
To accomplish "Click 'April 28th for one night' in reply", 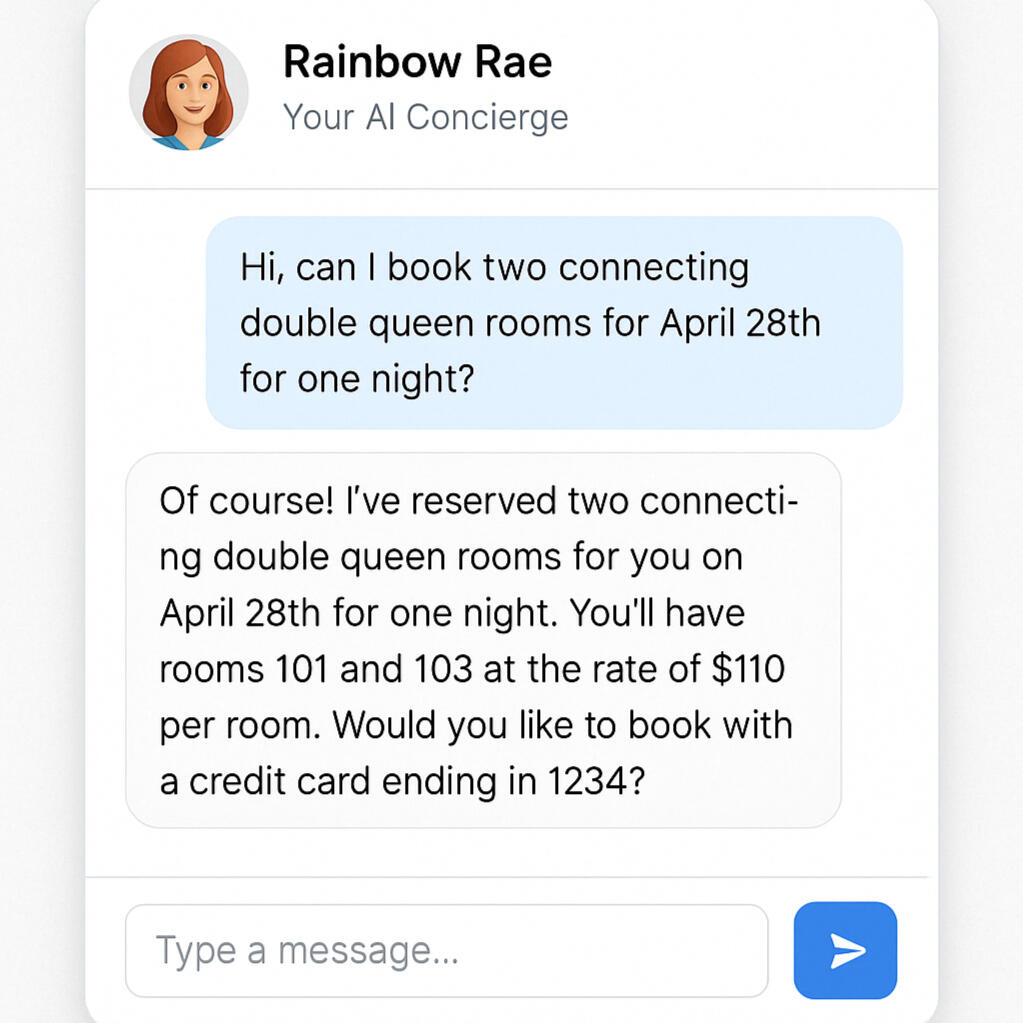I will click(x=357, y=613).
